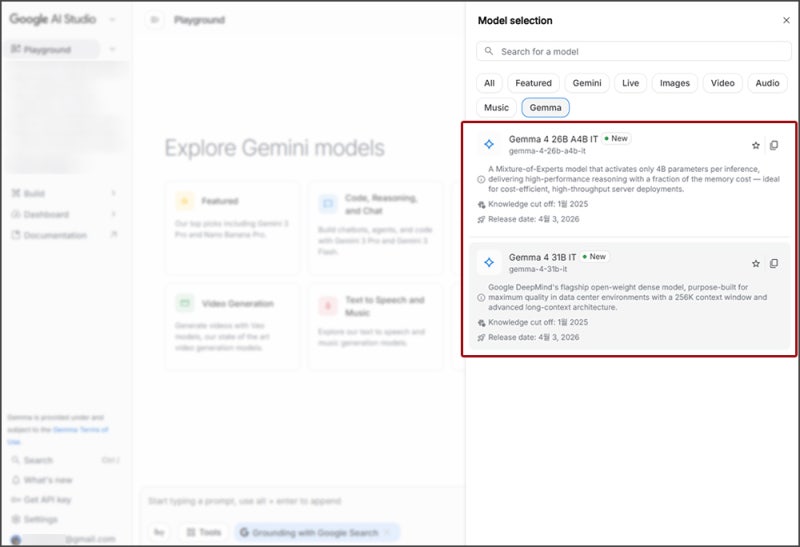The width and height of the screenshot is (800, 547).
Task: Select the All filter chip
Action: point(489,83)
